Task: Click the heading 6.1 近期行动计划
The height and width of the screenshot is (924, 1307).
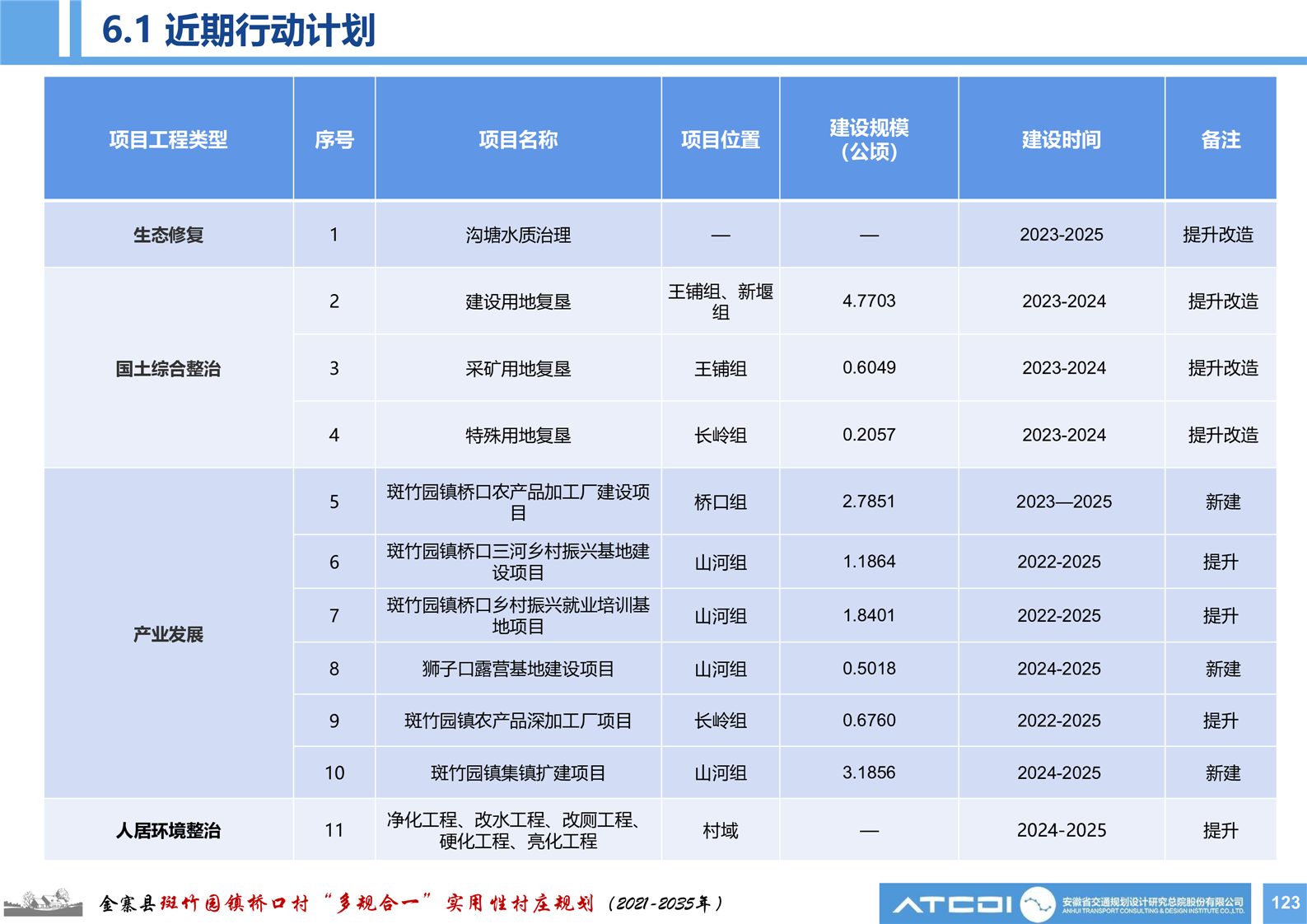Action: click(x=238, y=30)
